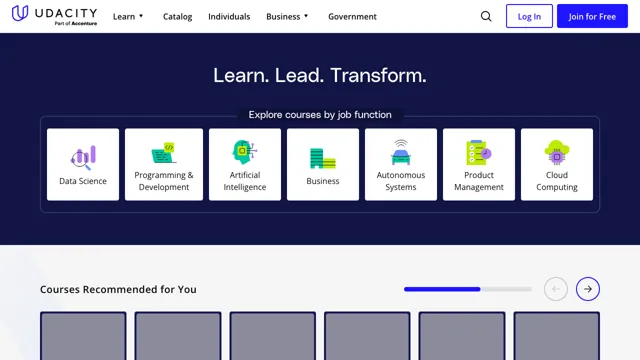Select the Autonomous Systems label
Screen dimensions: 640x360
(x=401, y=181)
